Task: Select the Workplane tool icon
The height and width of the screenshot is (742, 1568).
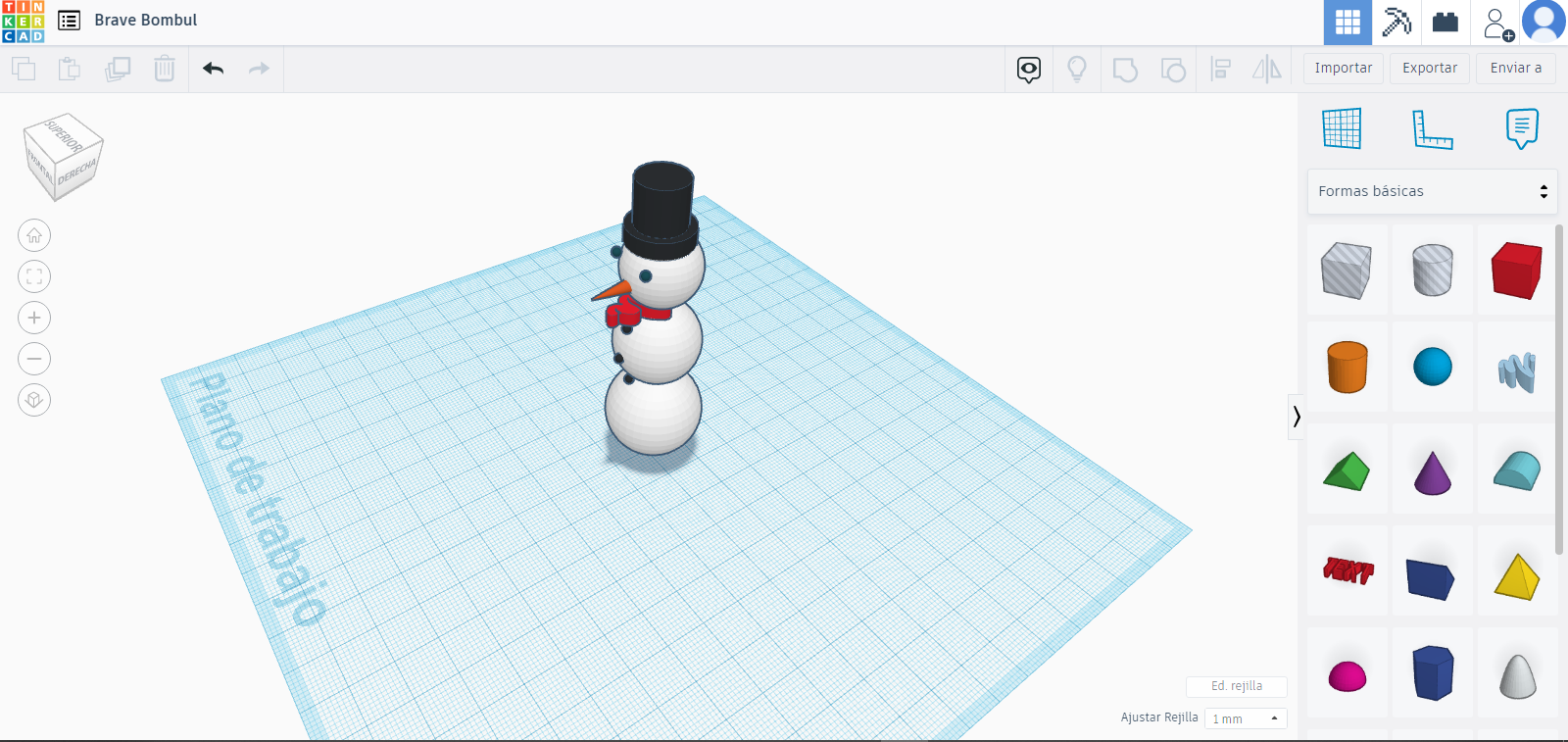Action: click(1342, 128)
